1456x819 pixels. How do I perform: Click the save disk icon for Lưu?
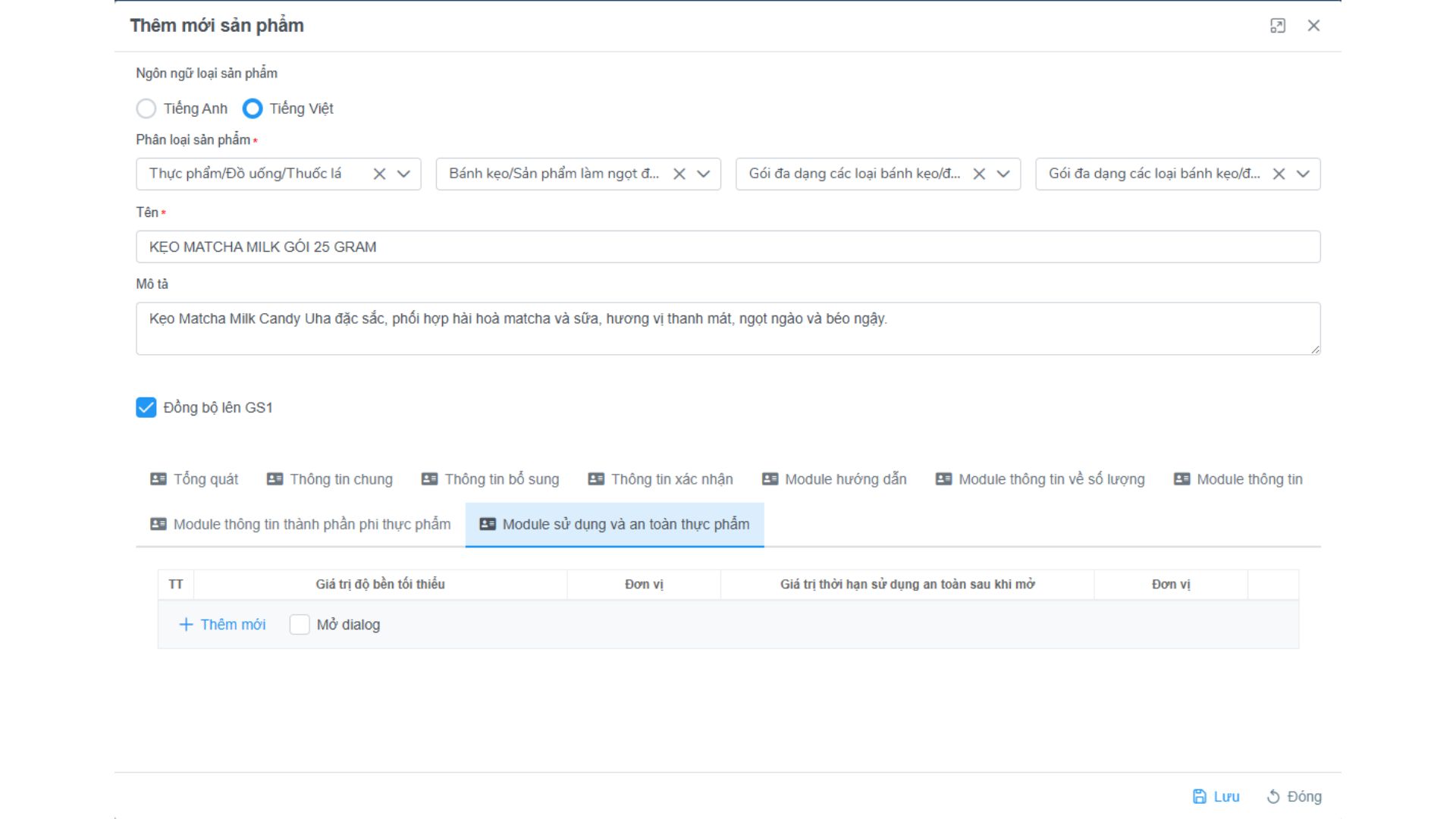click(x=1200, y=796)
